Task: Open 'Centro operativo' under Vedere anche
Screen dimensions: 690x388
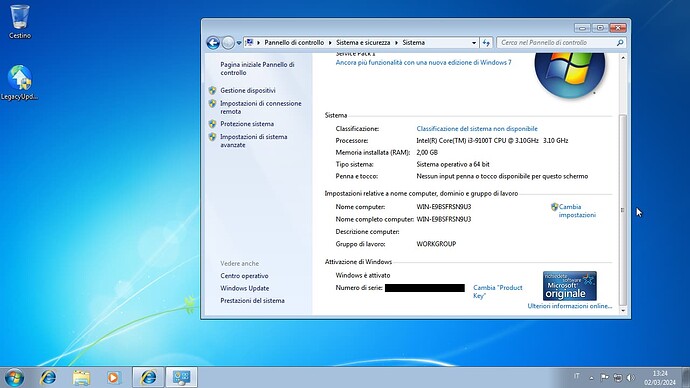Action: (x=244, y=276)
